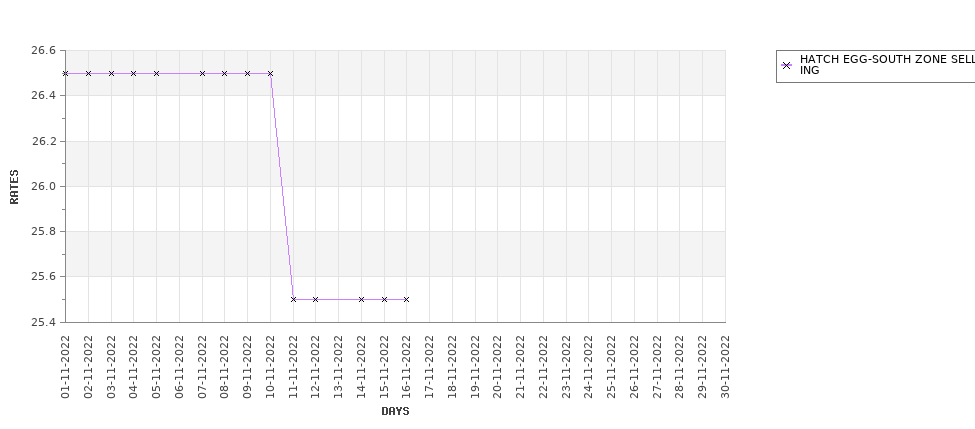The image size is (975, 429).
Task: Click the HATCH EGG-SOUTH ZONE legend label
Action: (x=887, y=65)
